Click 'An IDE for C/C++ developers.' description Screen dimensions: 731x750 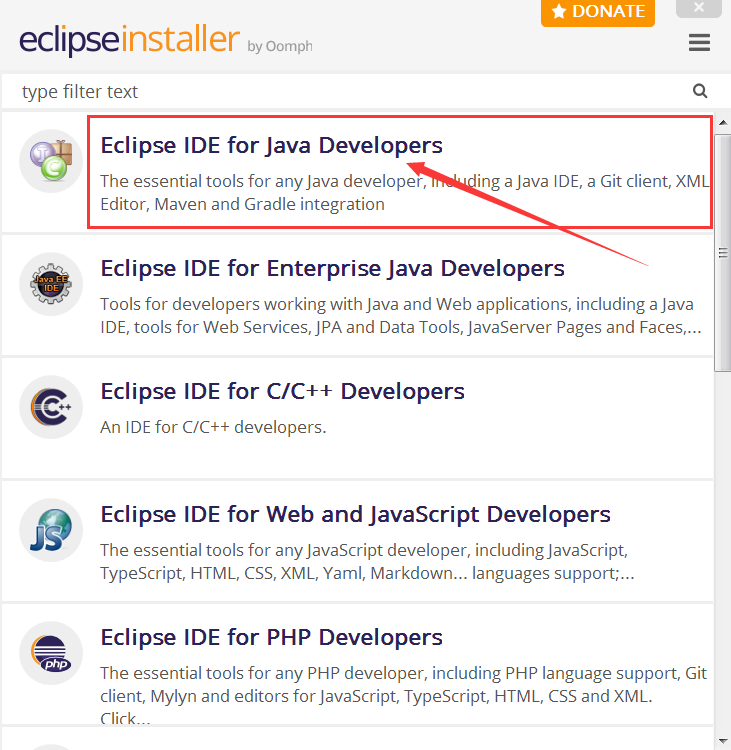(x=213, y=427)
